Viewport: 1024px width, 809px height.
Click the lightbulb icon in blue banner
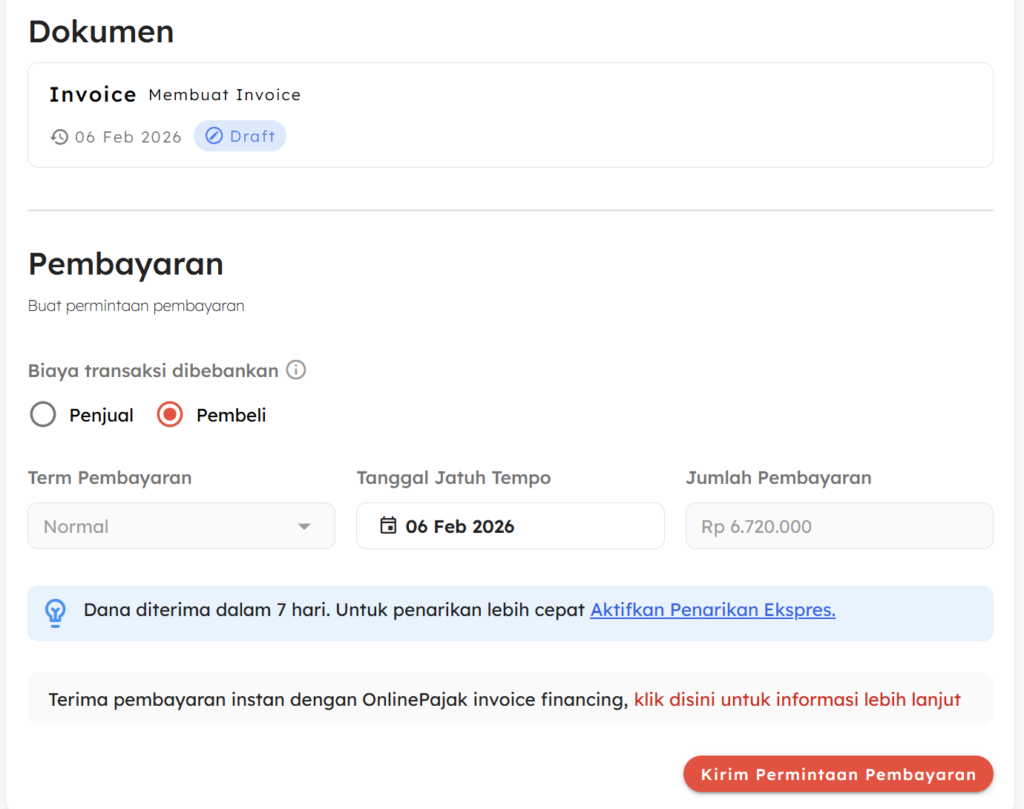(x=56, y=612)
